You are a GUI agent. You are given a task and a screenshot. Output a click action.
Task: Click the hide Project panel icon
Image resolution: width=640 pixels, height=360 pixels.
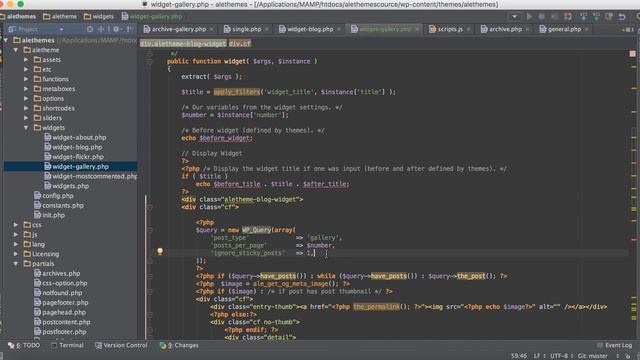(x=129, y=29)
